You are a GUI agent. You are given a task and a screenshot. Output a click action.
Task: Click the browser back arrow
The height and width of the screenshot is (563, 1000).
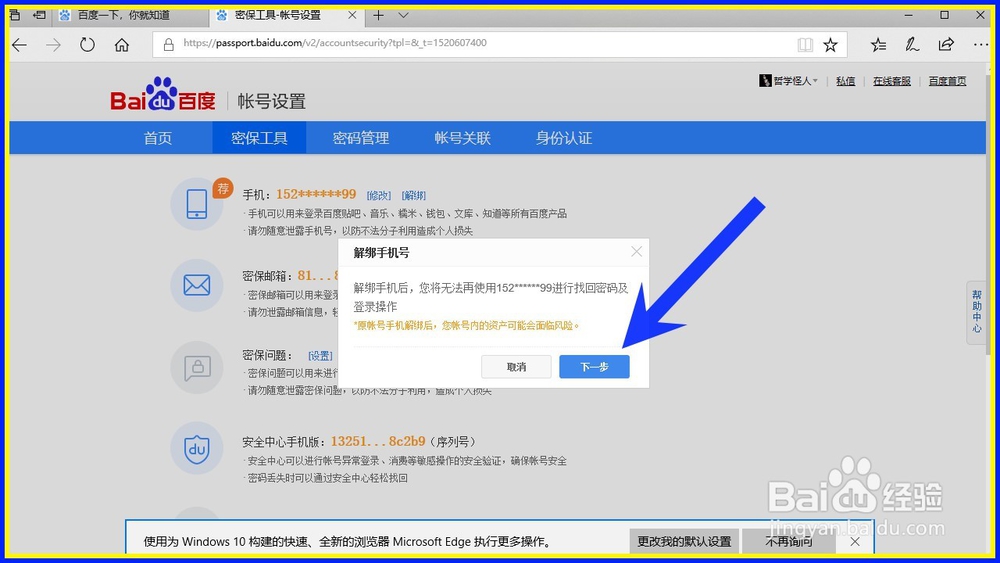[20, 45]
